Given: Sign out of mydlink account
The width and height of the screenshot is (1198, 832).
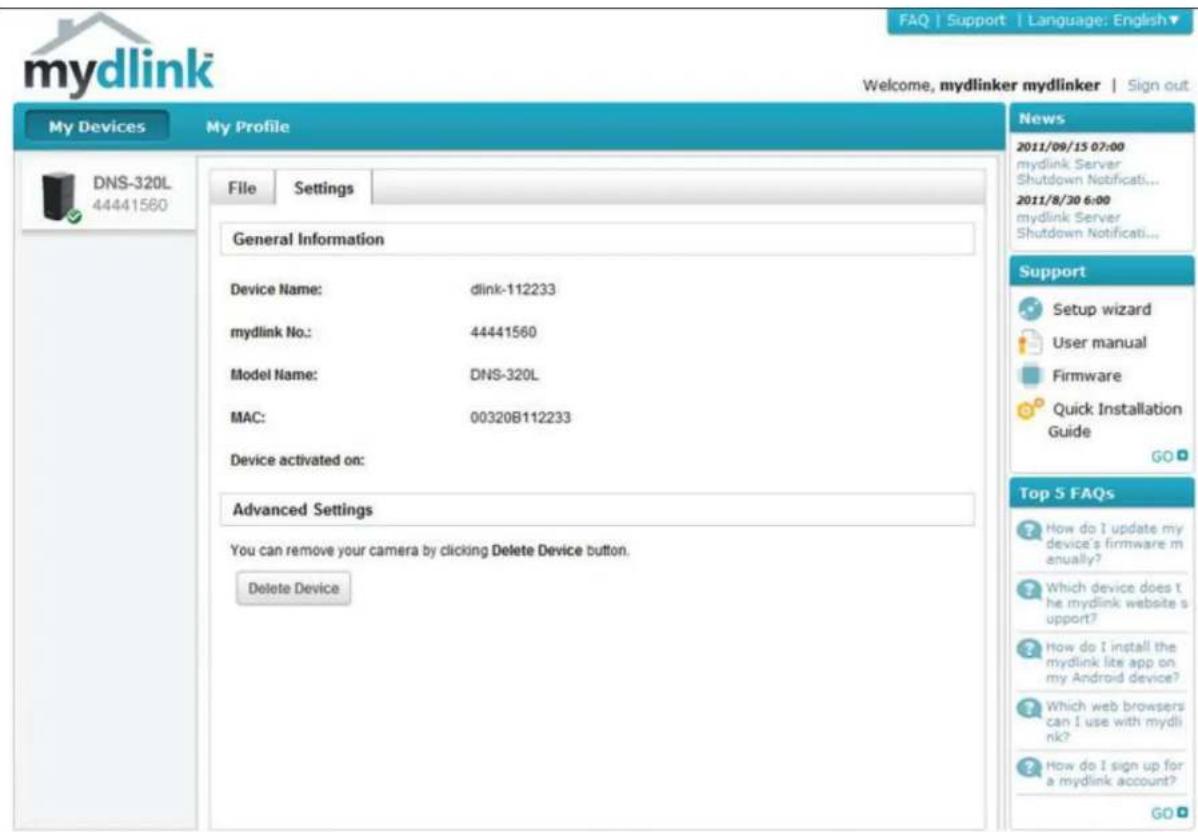Looking at the screenshot, I should click(x=1158, y=86).
